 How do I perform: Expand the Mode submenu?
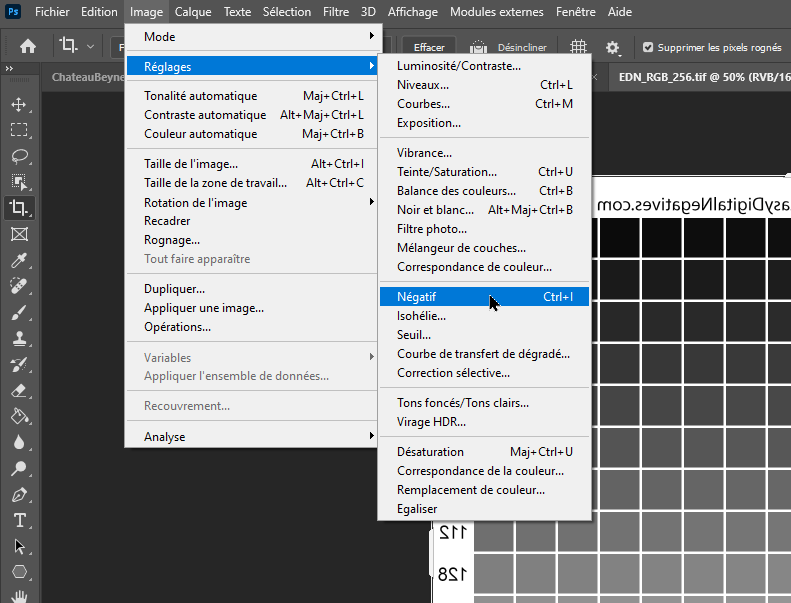(252, 37)
